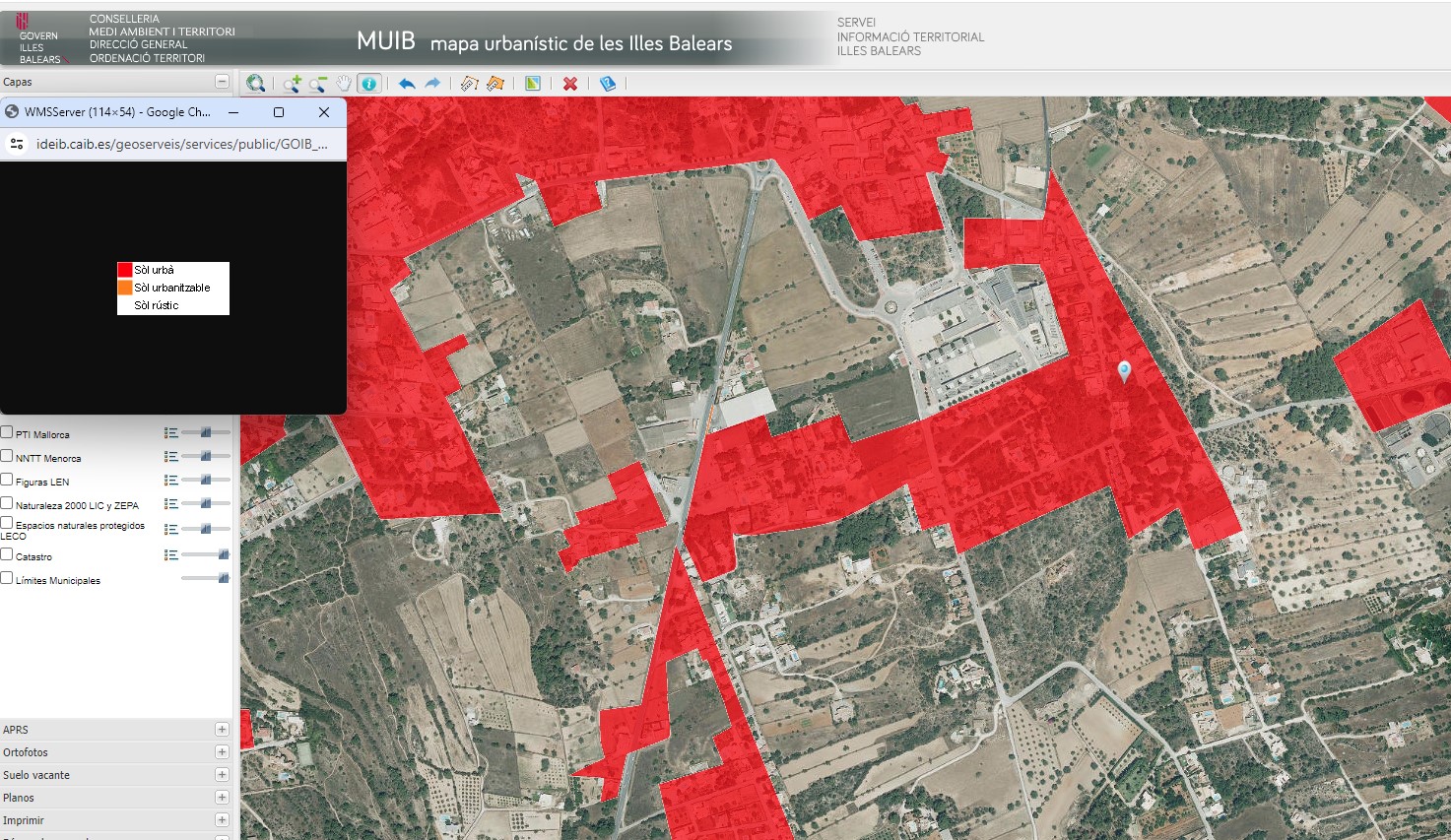Click the Imprimir panel header label

(24, 820)
